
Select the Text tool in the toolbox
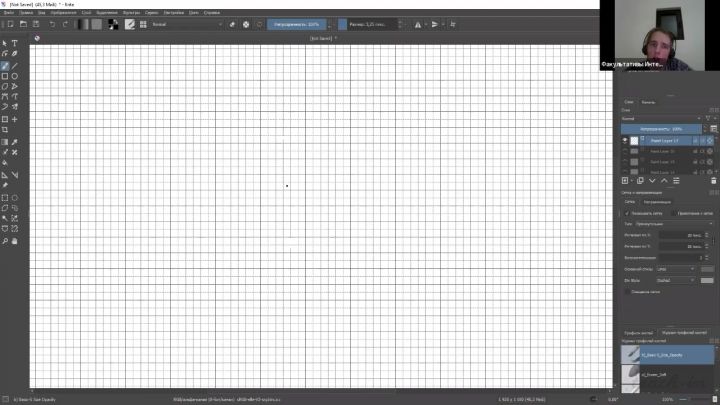[15, 43]
